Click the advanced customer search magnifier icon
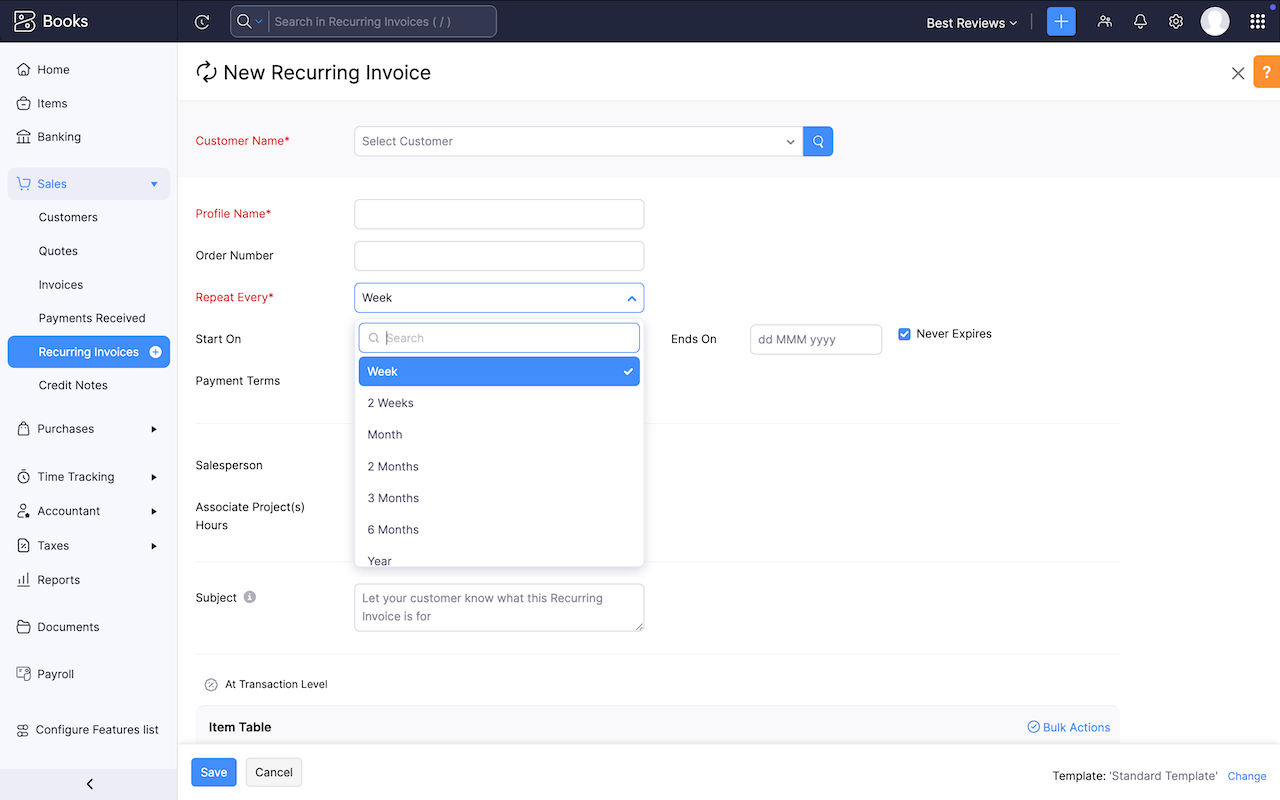The image size is (1280, 800). click(817, 141)
